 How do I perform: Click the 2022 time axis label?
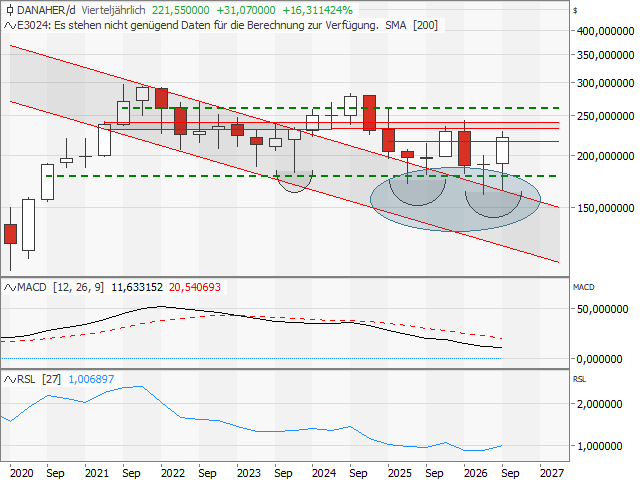[173, 473]
